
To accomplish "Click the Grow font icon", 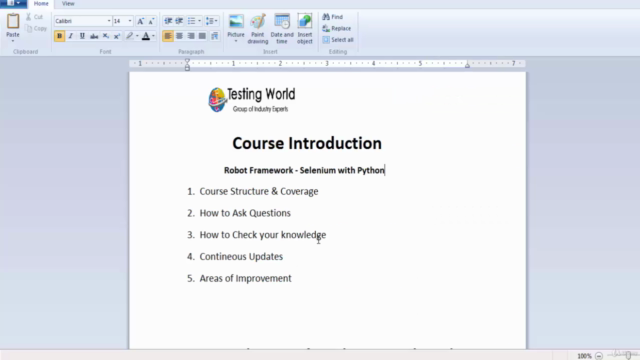I will (x=140, y=21).
